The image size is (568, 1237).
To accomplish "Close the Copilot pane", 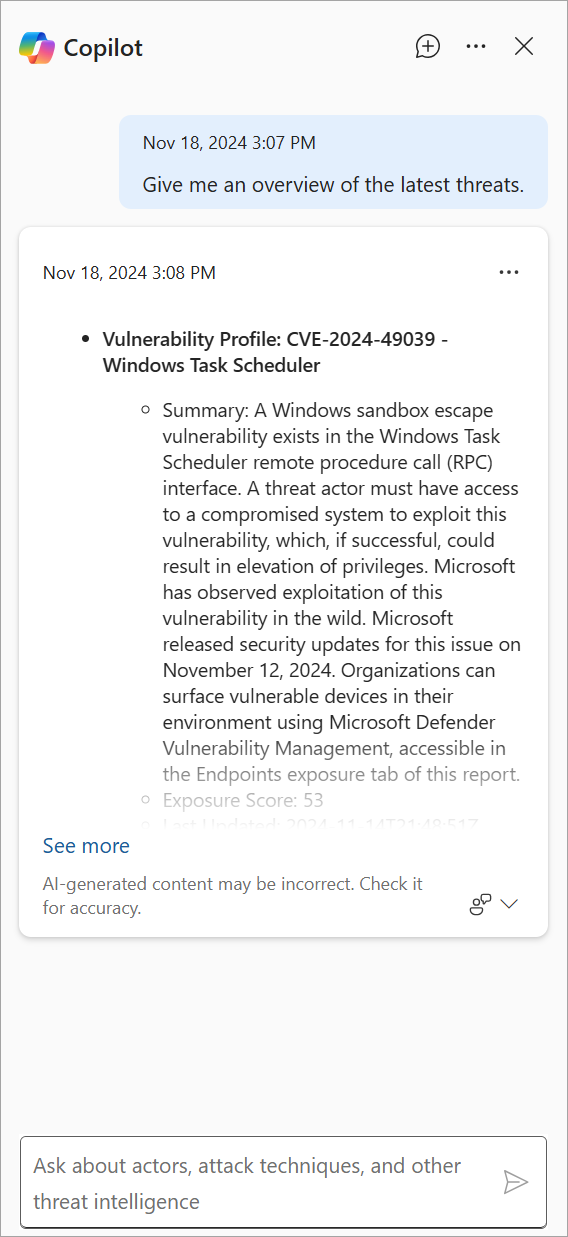I will (524, 46).
